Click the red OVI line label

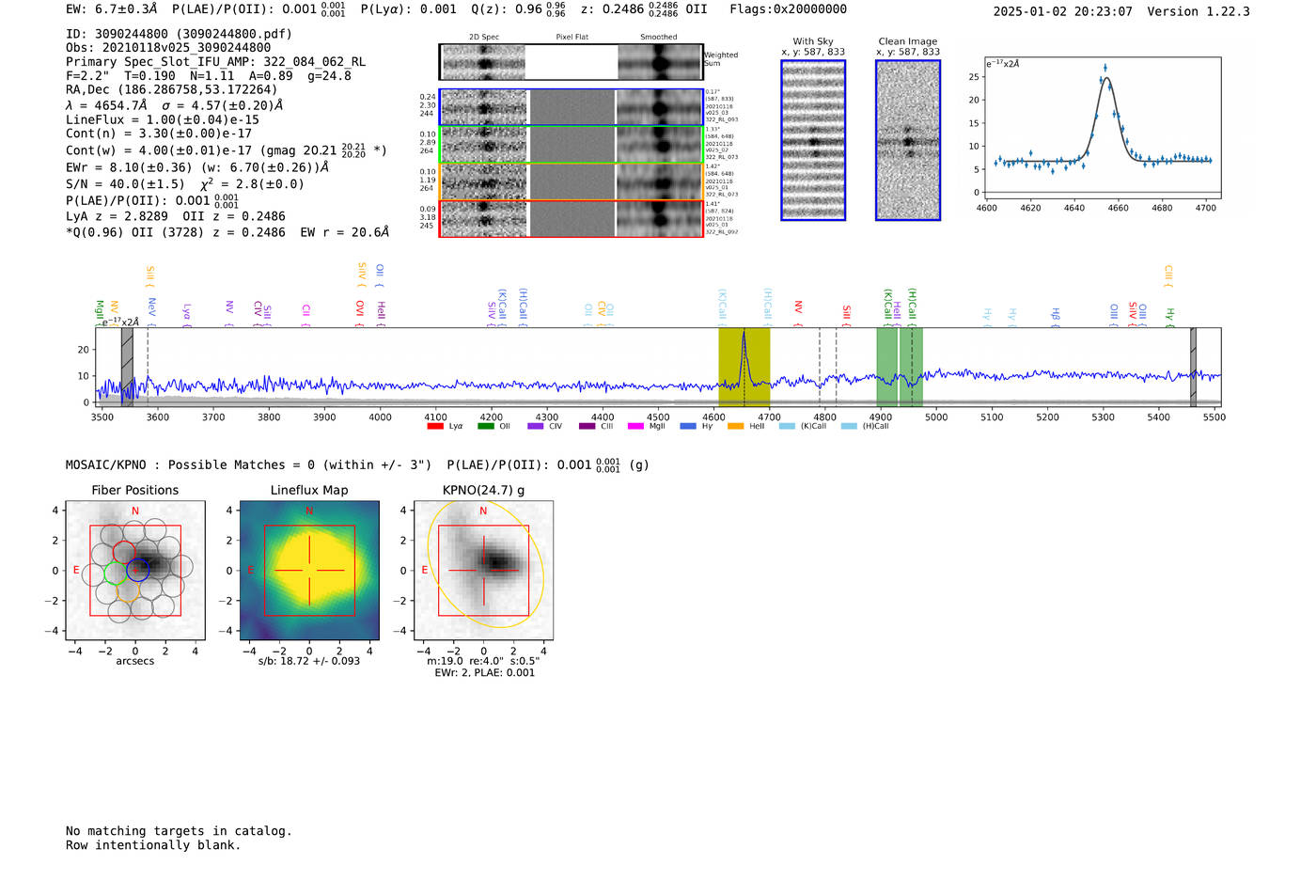pyautogui.click(x=360, y=313)
